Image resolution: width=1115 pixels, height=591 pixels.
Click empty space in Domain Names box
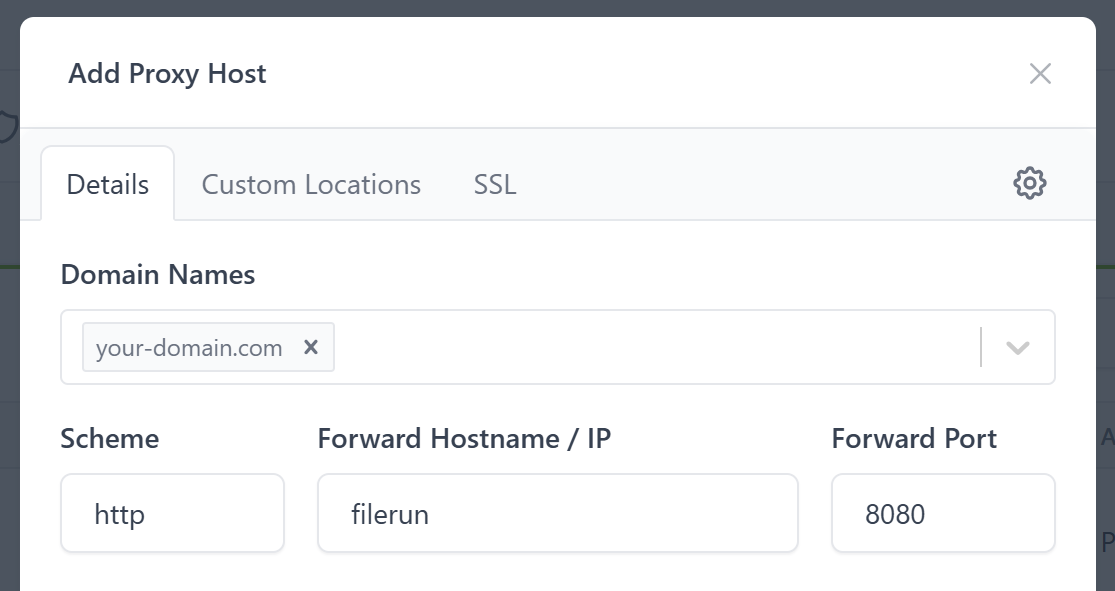(650, 348)
